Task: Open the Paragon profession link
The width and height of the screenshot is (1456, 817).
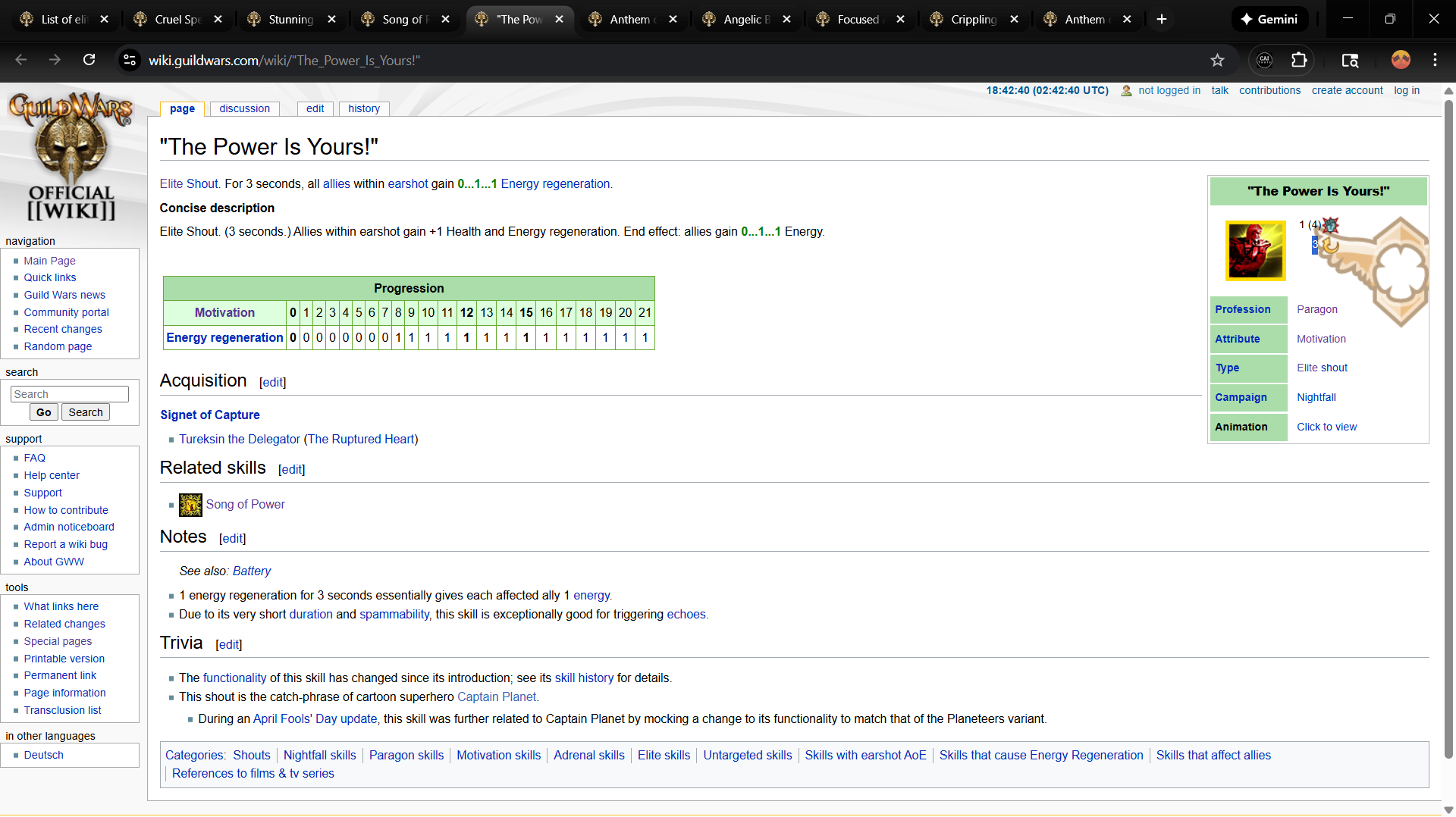Action: point(1317,309)
